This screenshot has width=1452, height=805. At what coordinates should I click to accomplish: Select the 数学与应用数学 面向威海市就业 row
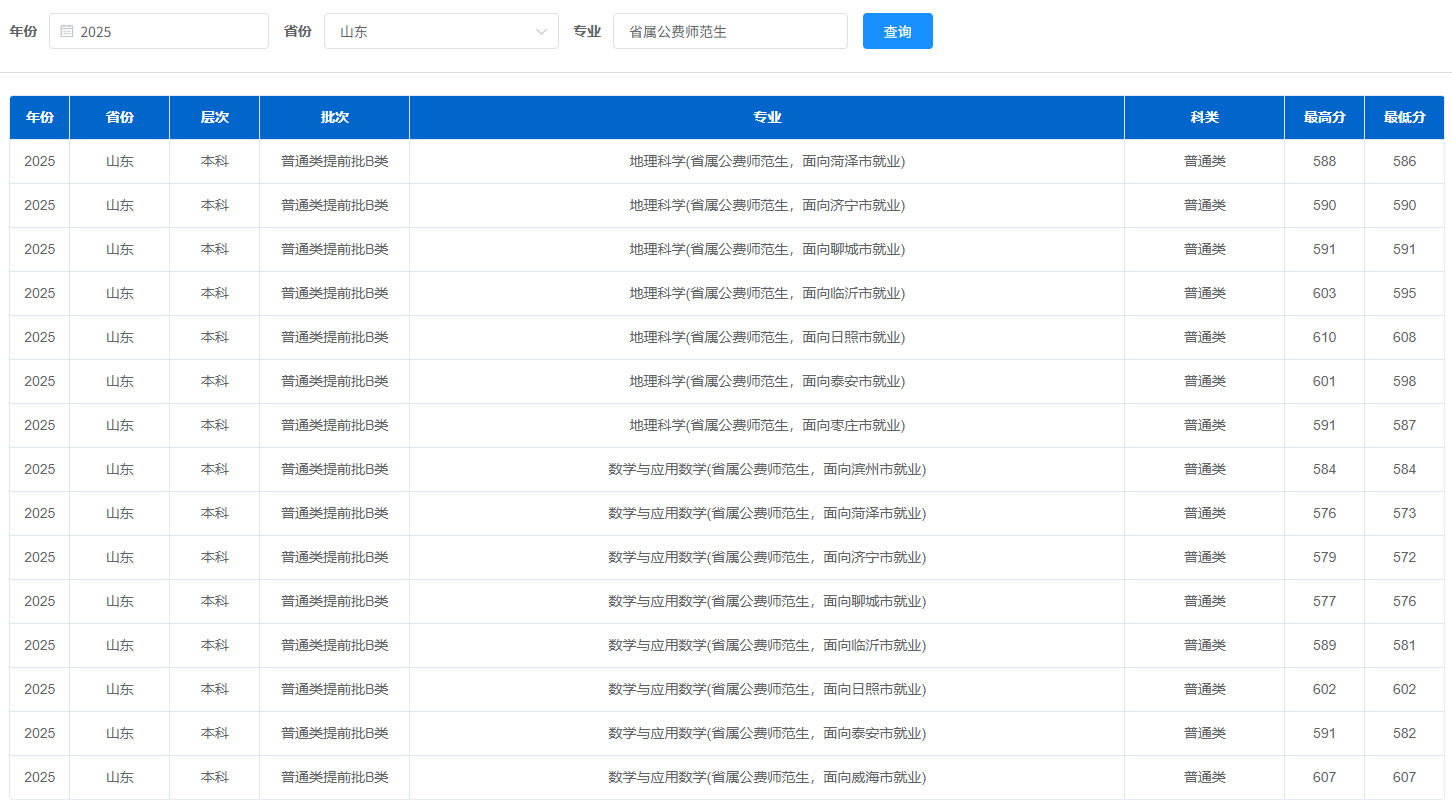(767, 777)
